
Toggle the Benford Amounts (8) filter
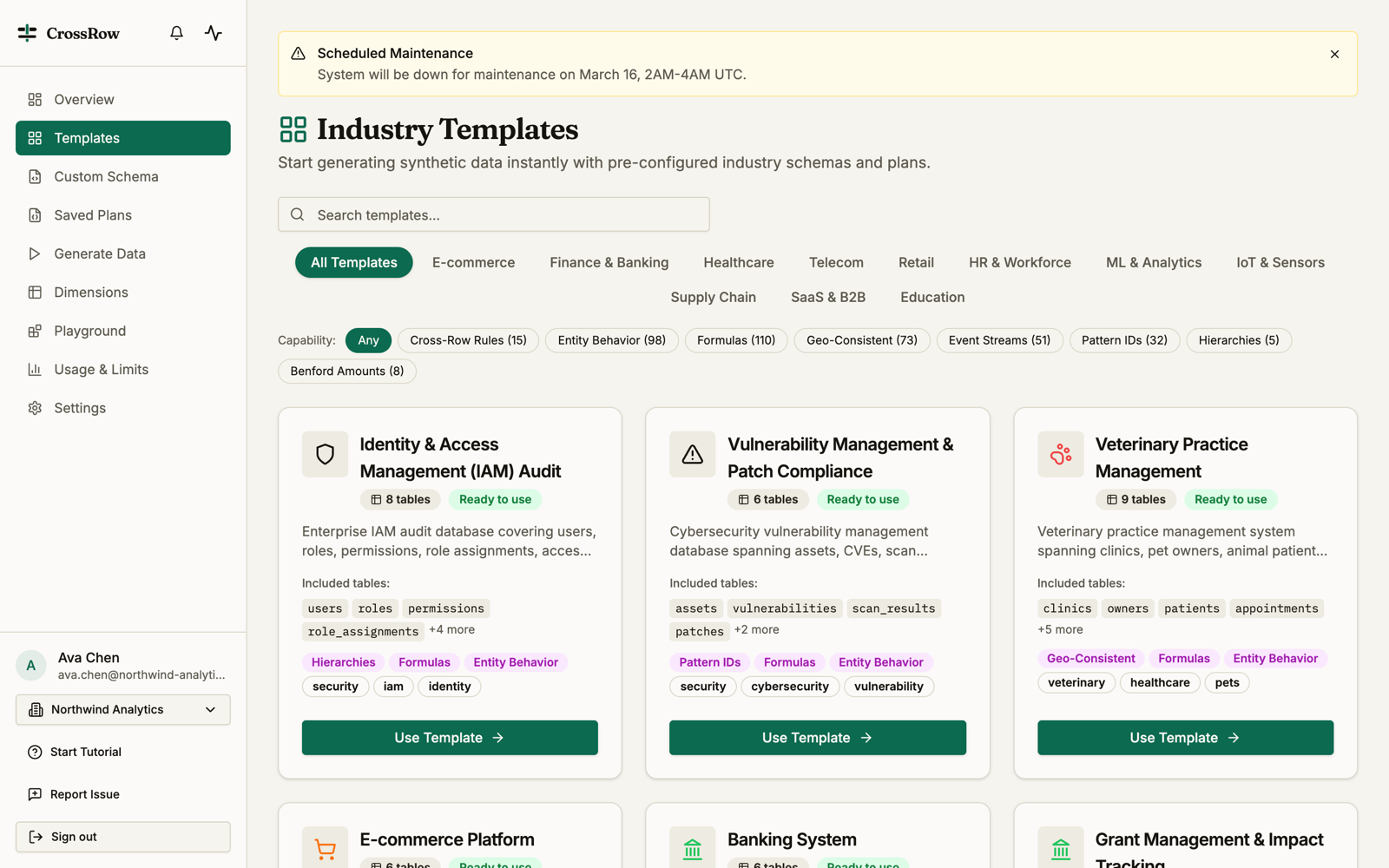[347, 372]
